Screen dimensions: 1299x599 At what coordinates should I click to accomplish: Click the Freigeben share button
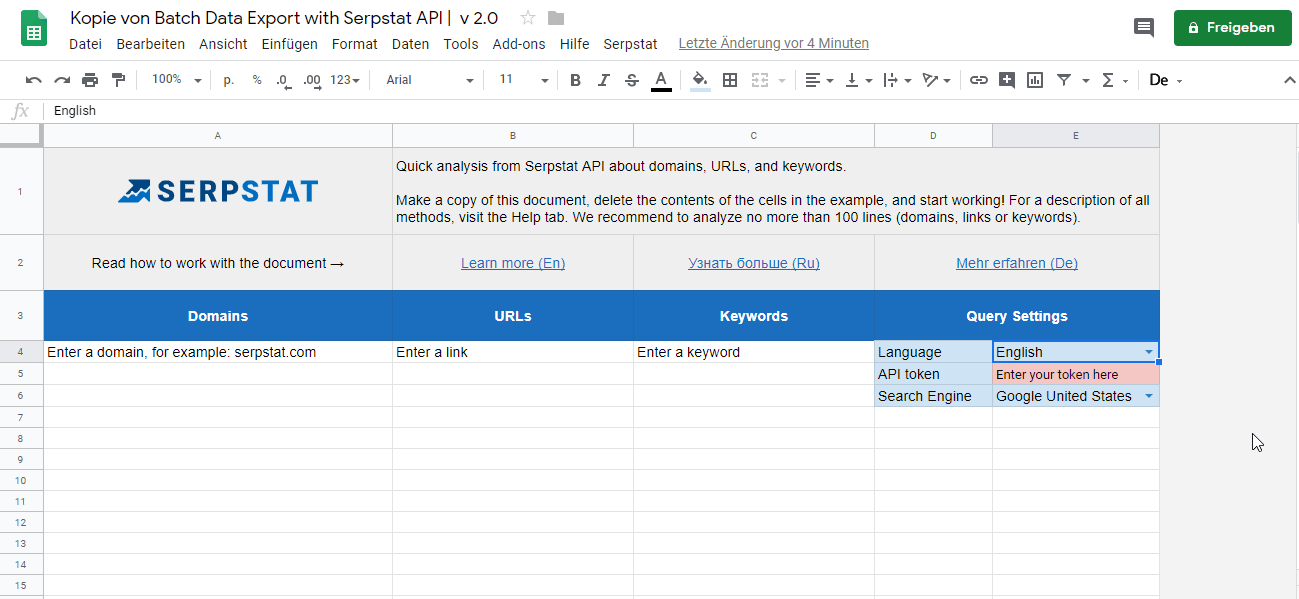1231,28
